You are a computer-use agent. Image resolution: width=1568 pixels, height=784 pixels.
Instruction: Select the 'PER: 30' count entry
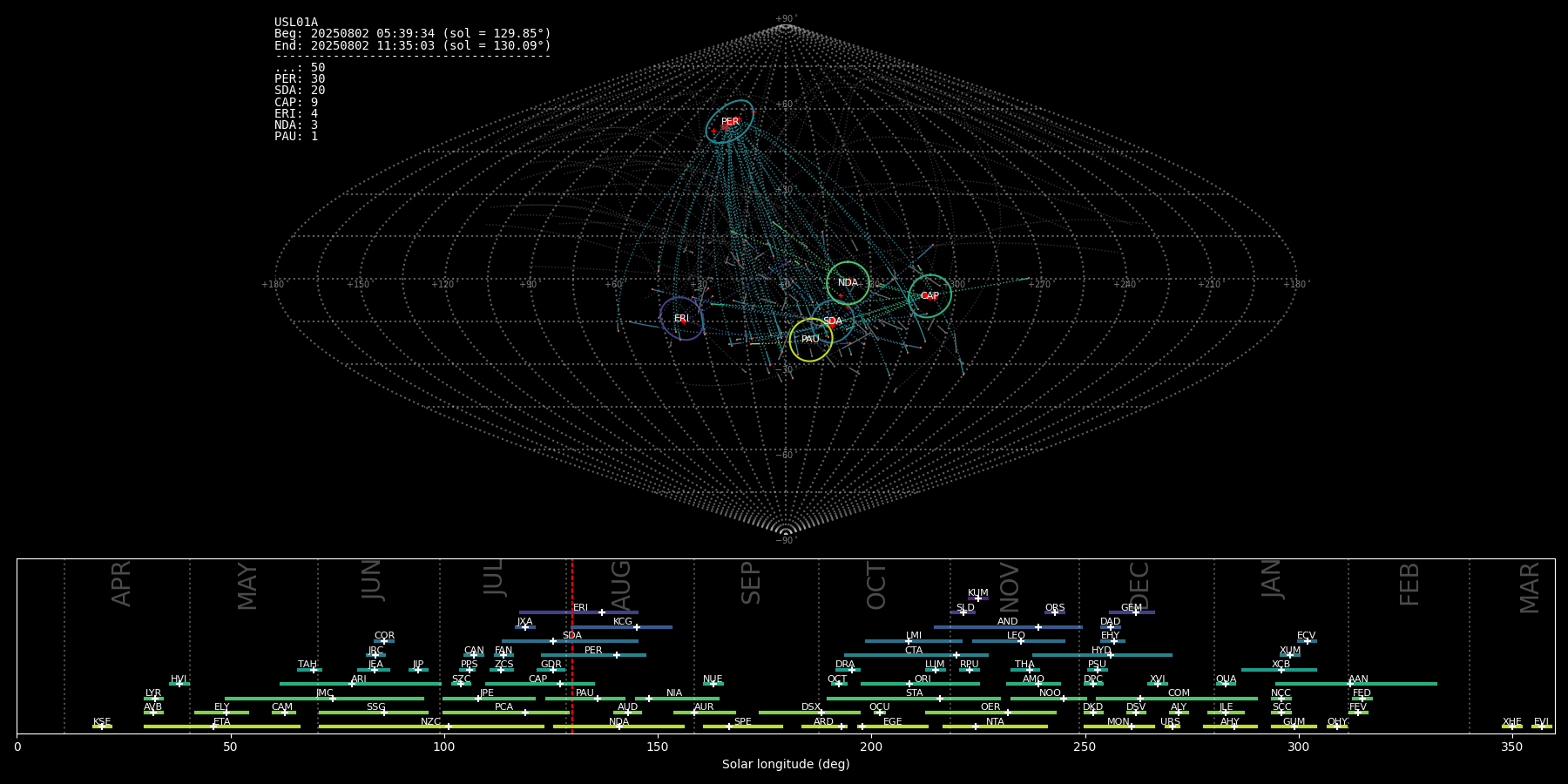[x=300, y=79]
